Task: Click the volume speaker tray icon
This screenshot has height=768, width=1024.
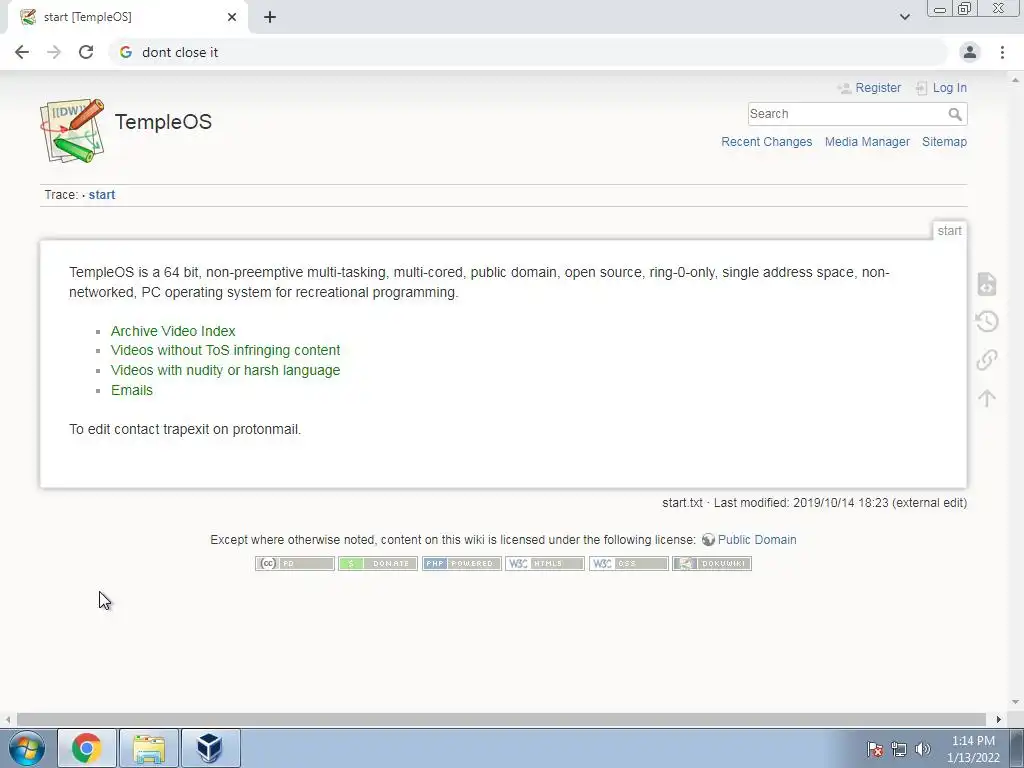Action: [922, 749]
